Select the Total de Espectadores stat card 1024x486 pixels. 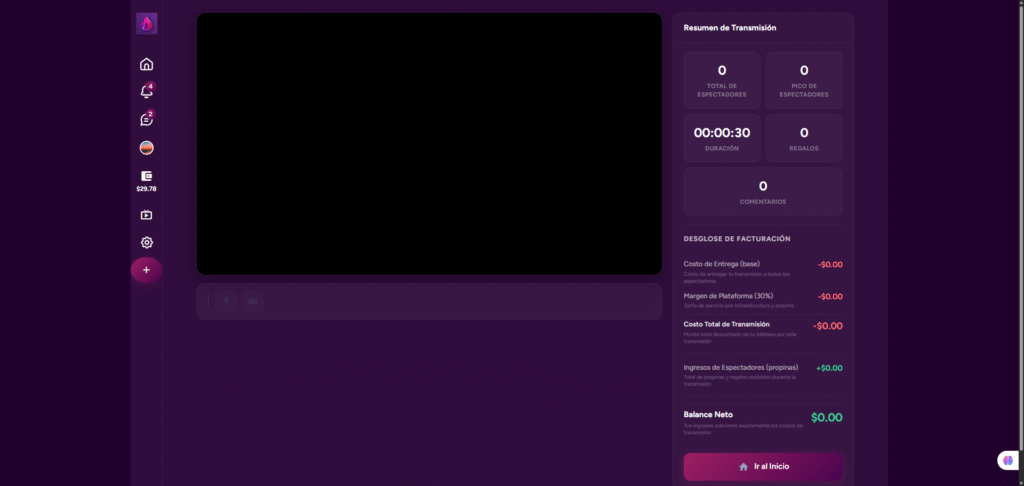tap(721, 80)
